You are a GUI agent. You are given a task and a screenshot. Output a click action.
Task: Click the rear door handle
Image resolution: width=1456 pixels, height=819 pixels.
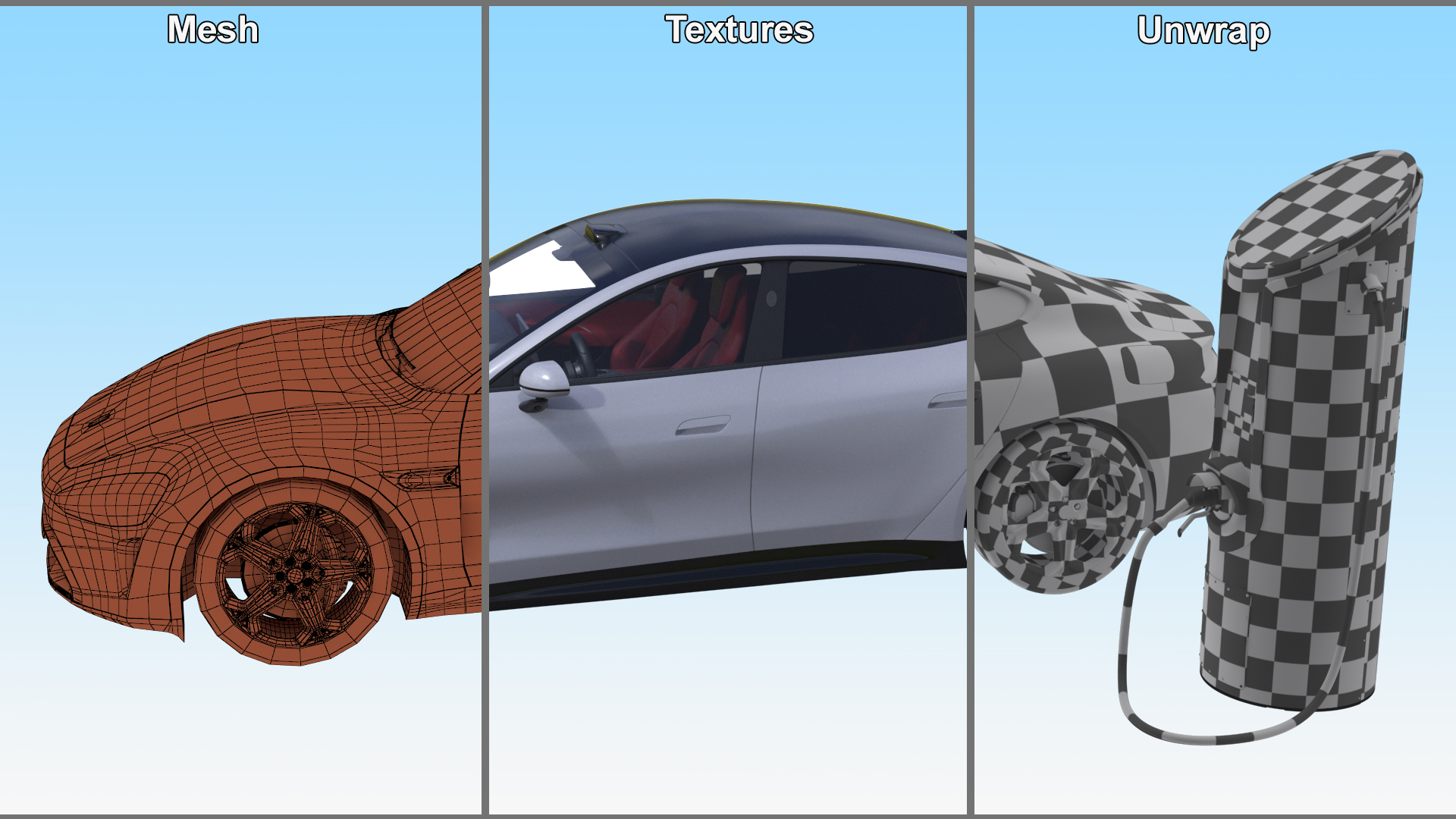click(946, 400)
